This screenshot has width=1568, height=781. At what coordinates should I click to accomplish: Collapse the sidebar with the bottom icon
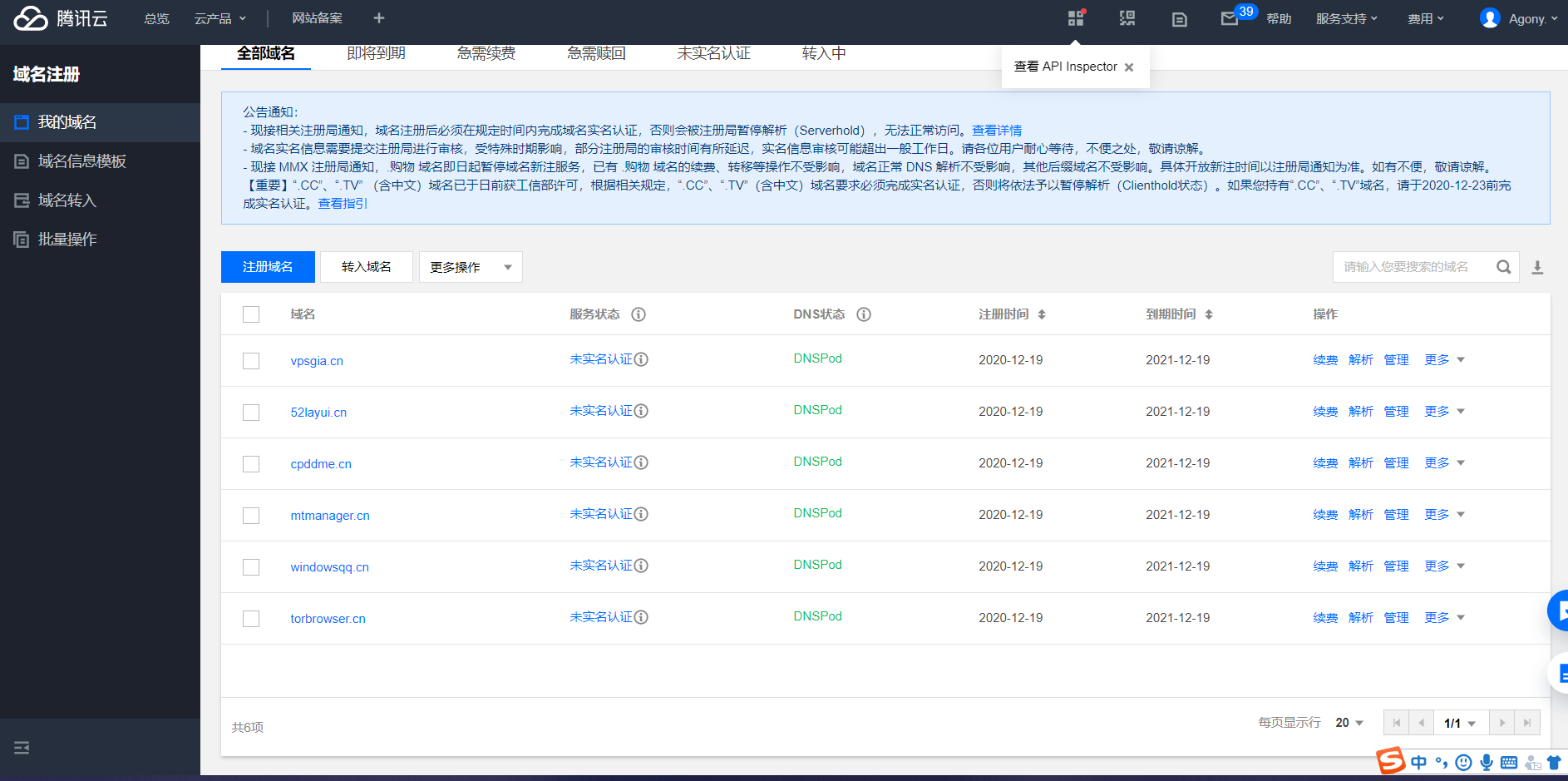(x=22, y=748)
